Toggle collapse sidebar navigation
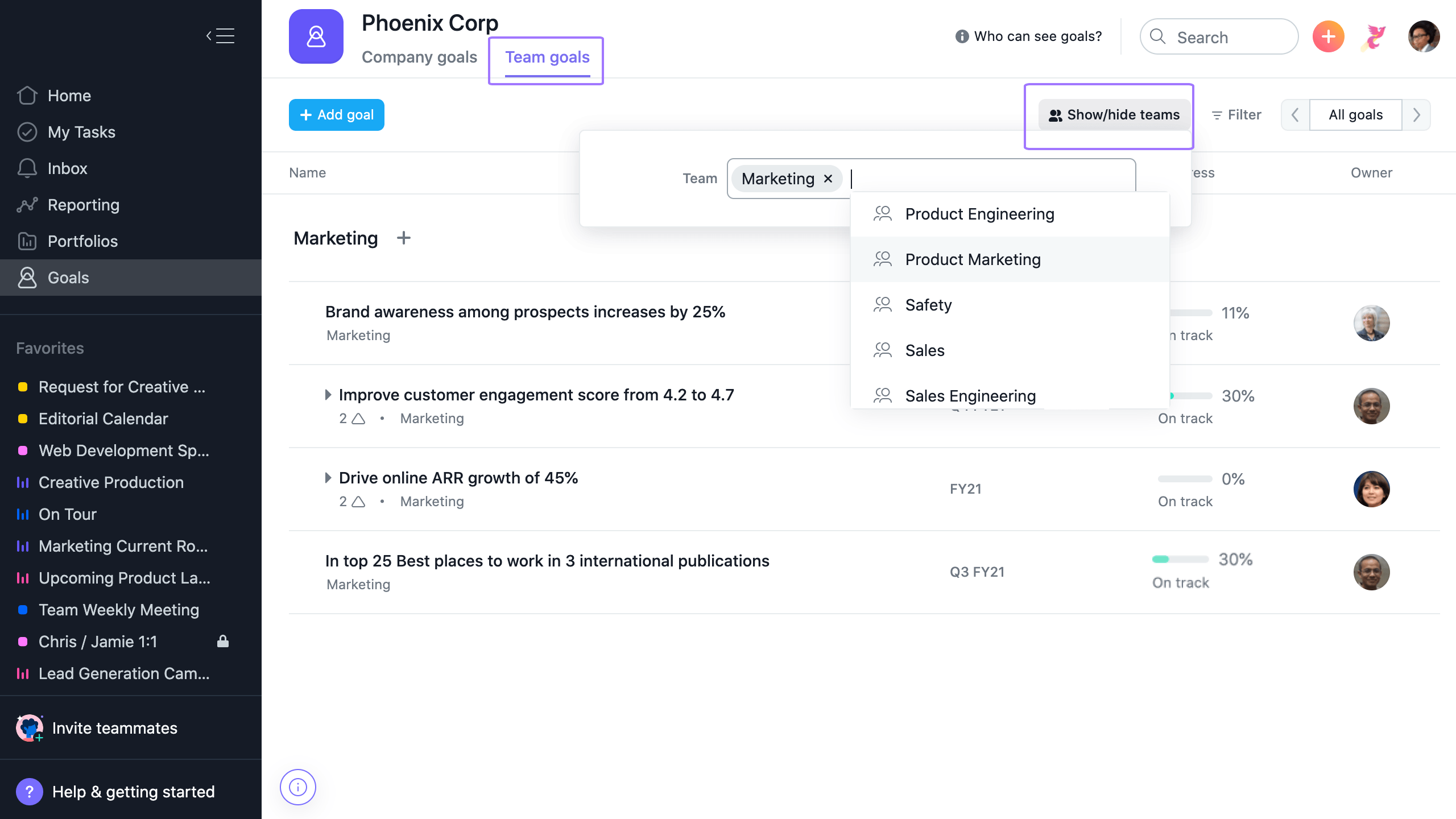Screen dimensions: 1456x819 pyautogui.click(x=220, y=35)
